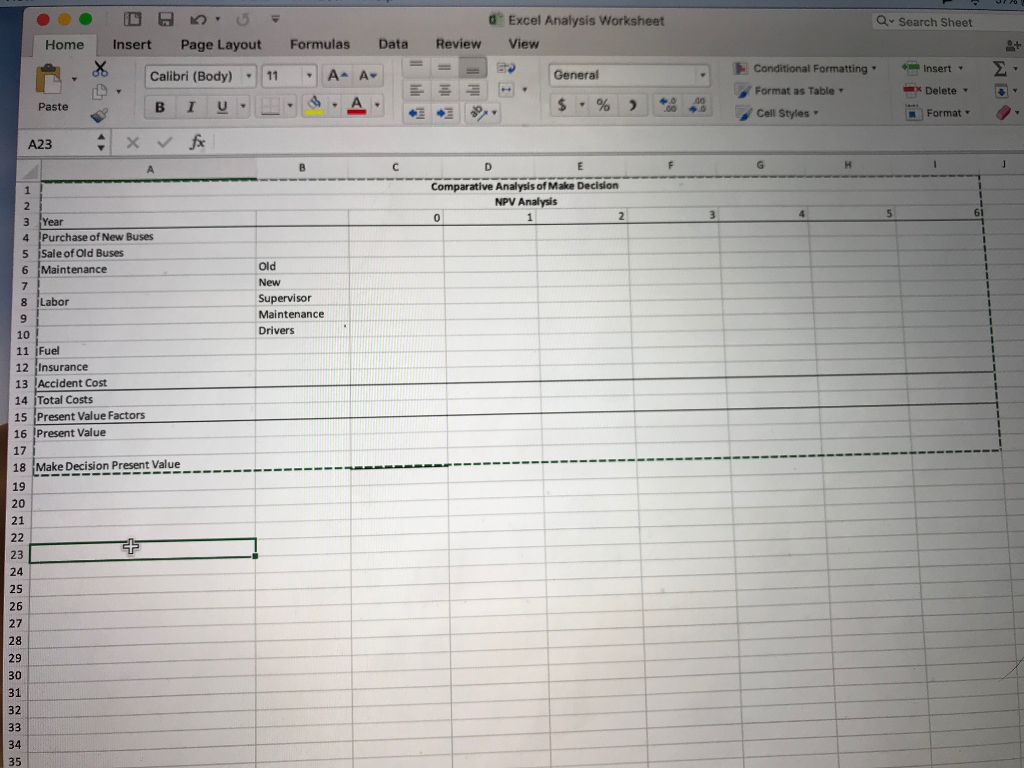Increase font size with A up icon
Screen dimensions: 1024x768
[x=337, y=76]
